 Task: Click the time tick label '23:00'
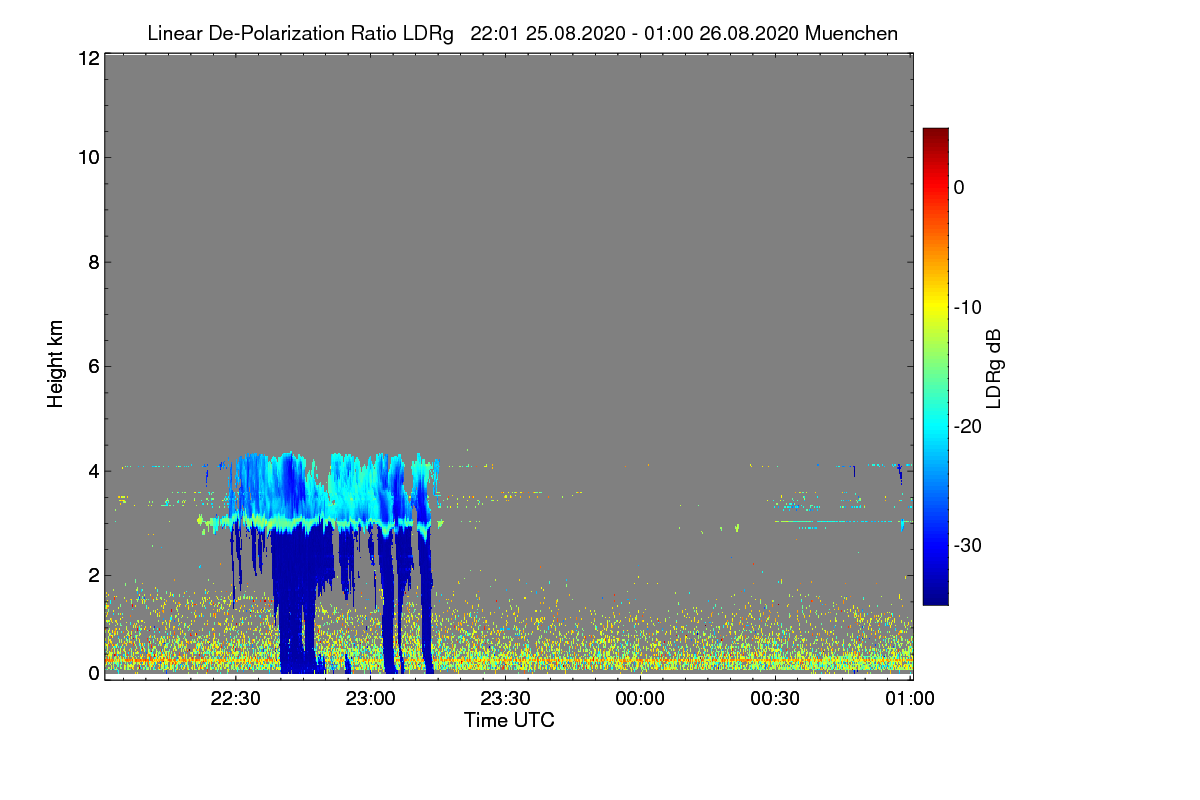[x=371, y=700]
